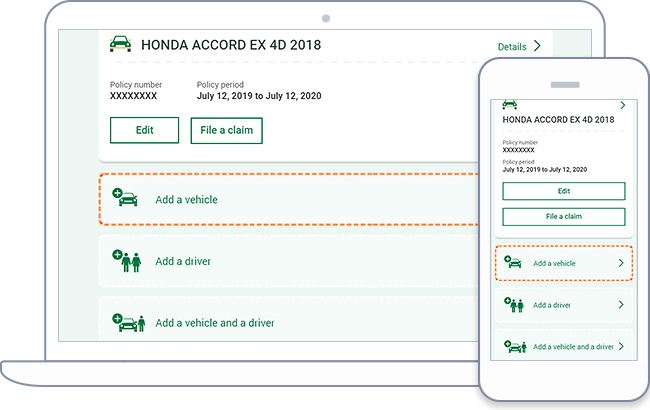Select Add a vehicle on laptop
650x410 pixels.
click(186, 200)
